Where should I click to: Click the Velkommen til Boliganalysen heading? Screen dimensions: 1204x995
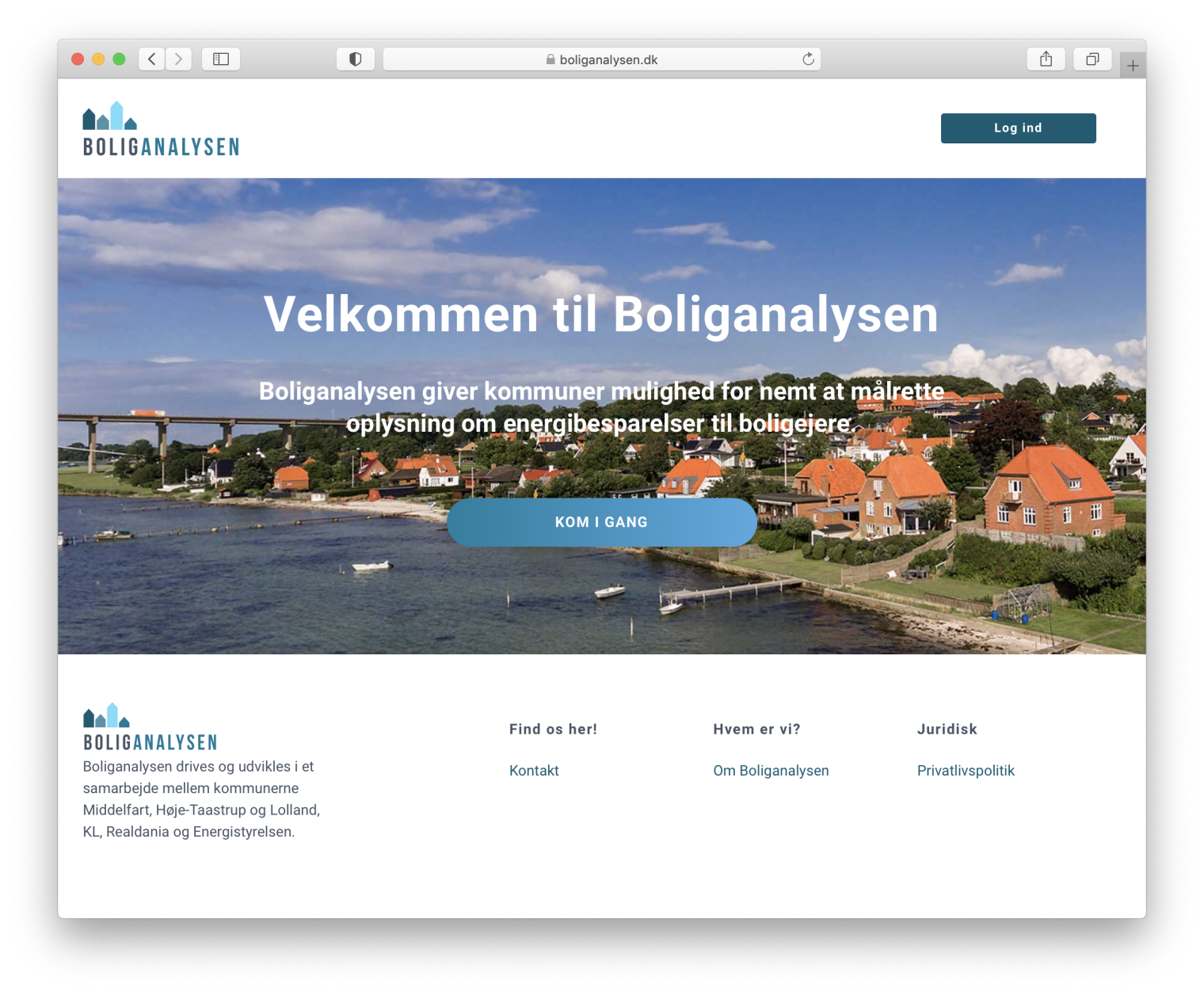pos(601,315)
